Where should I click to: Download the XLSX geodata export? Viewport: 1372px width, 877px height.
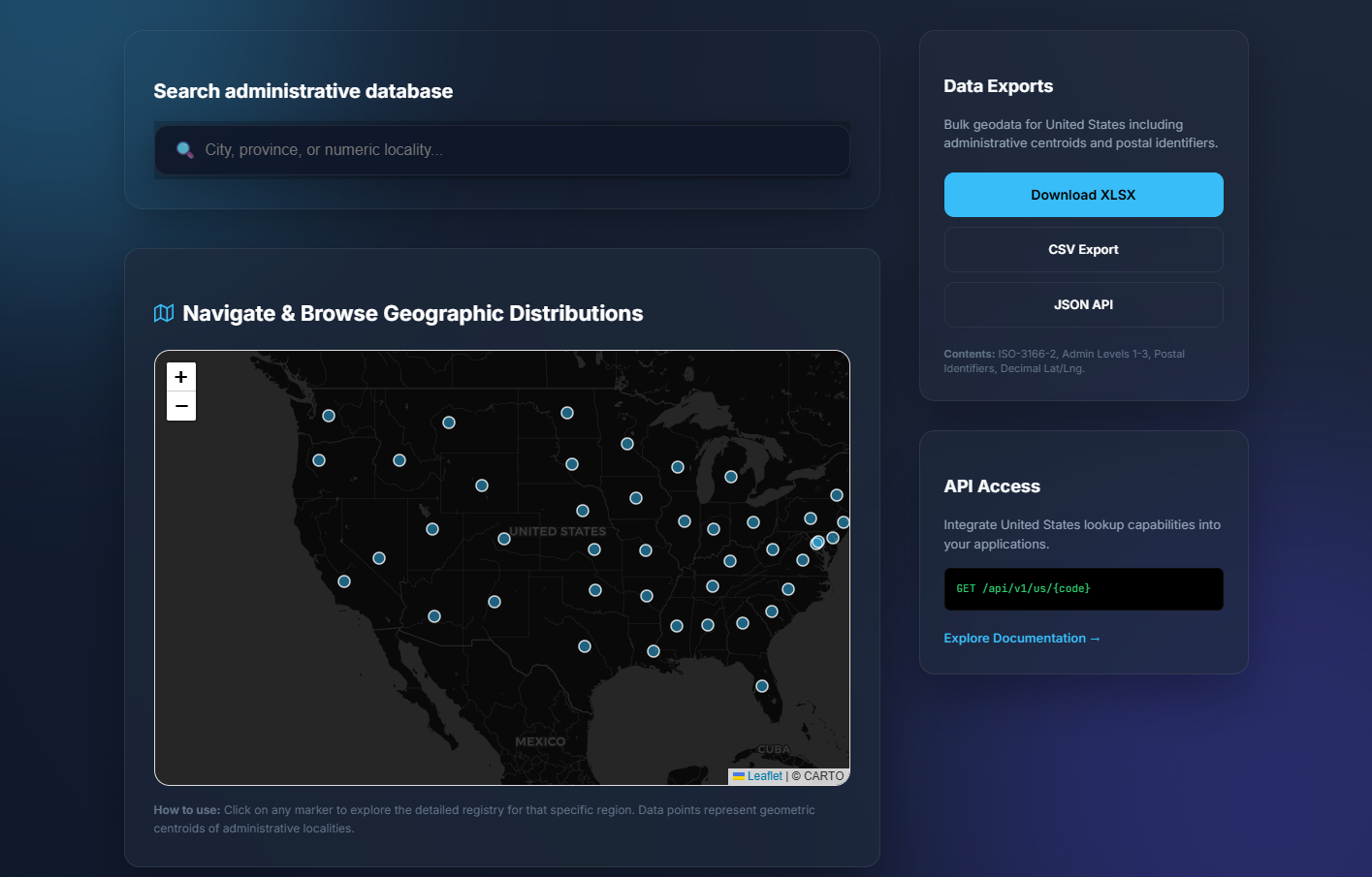(x=1083, y=195)
